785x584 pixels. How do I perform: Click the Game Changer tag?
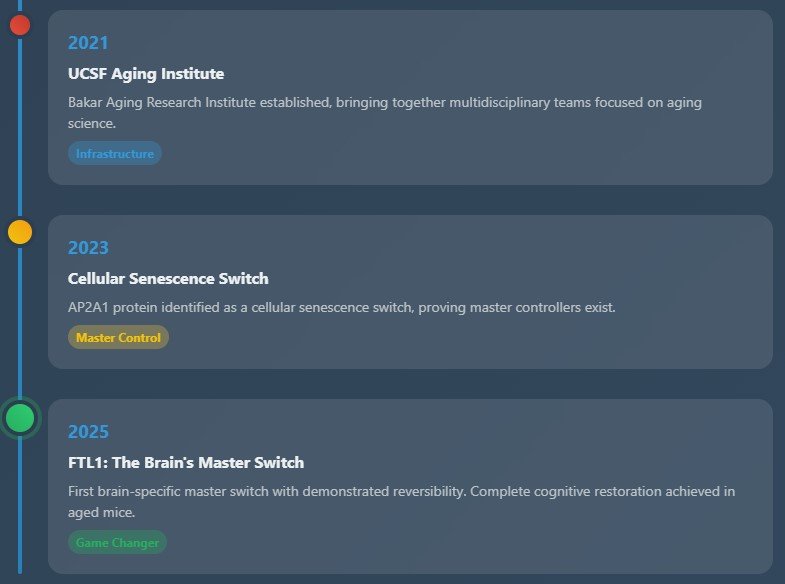[117, 543]
